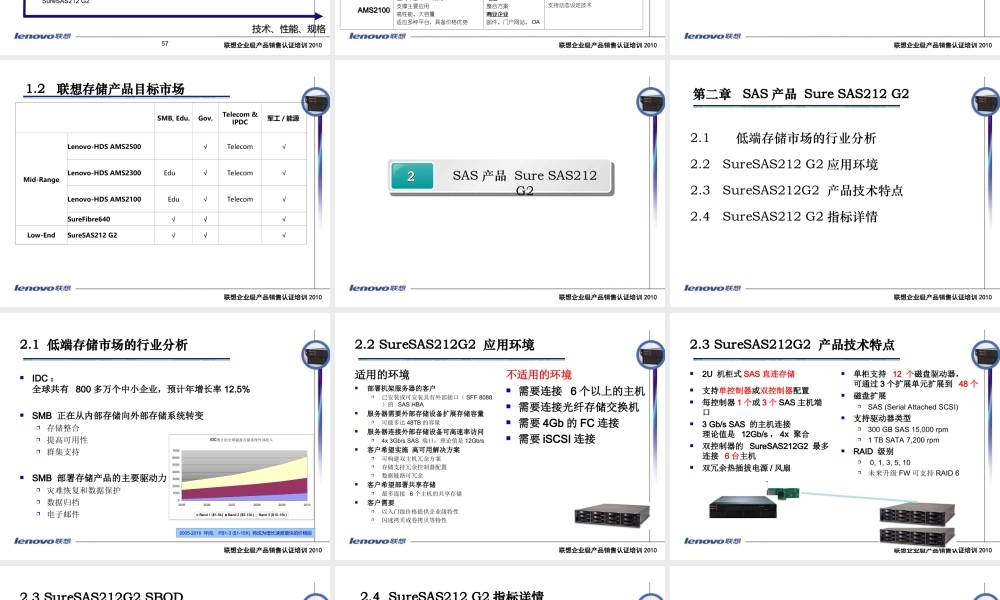The height and width of the screenshot is (600, 1000).
Task: Click the sub-bullet 提高可用性
Action: coord(67,440)
